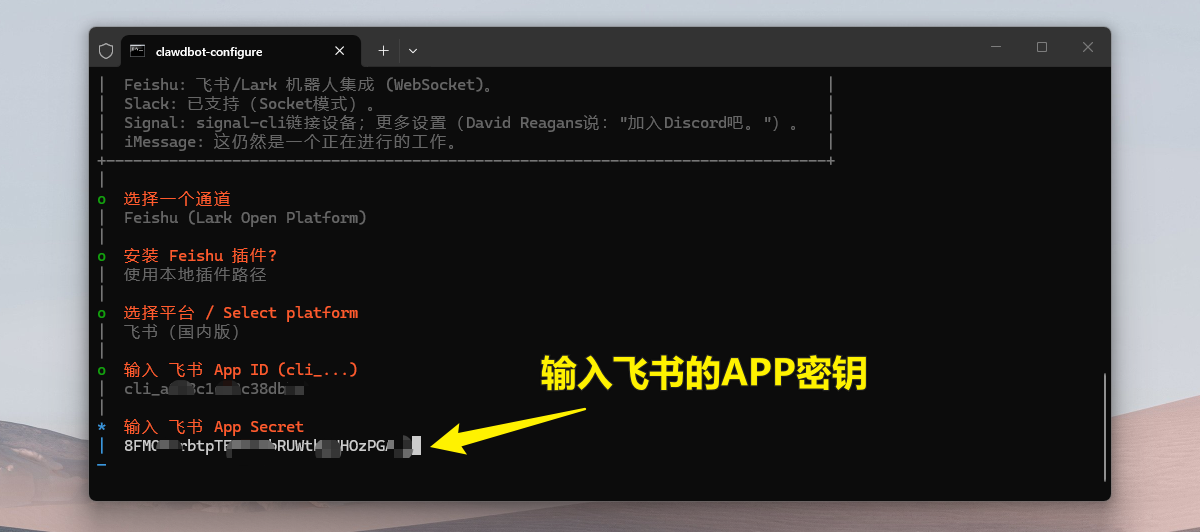Viewport: 1200px width, 532px height.
Task: Click the '选择平台 / Select platform' prompt
Action: click(x=240, y=313)
